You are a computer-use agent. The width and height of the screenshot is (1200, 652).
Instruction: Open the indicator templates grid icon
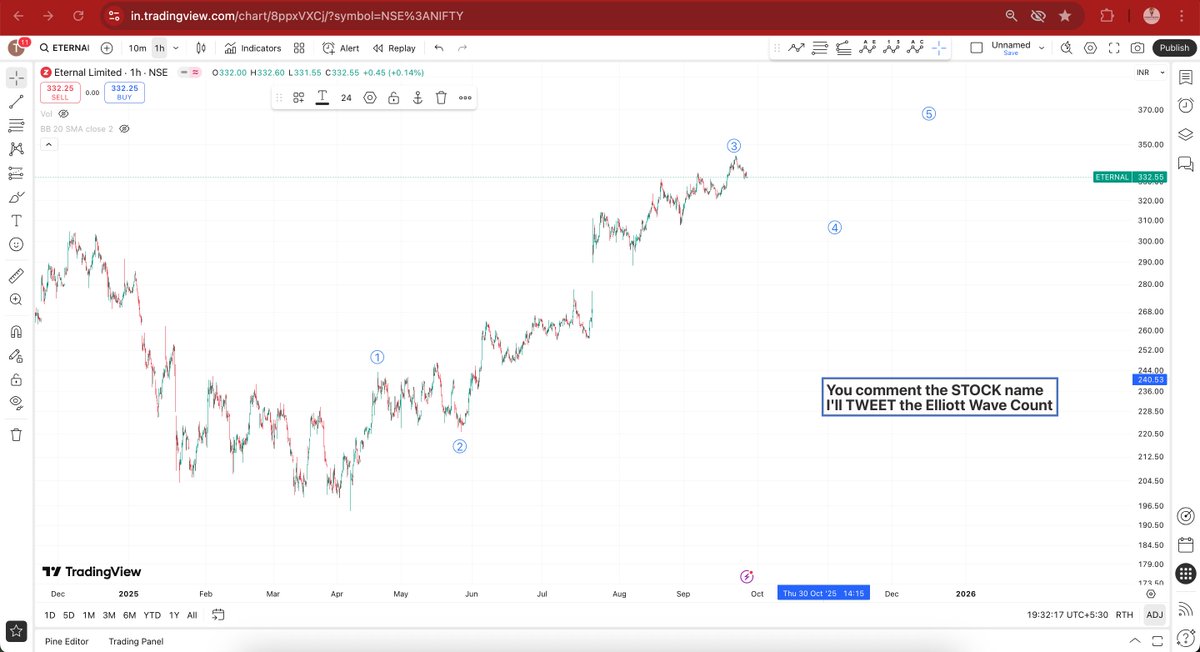[x=299, y=48]
